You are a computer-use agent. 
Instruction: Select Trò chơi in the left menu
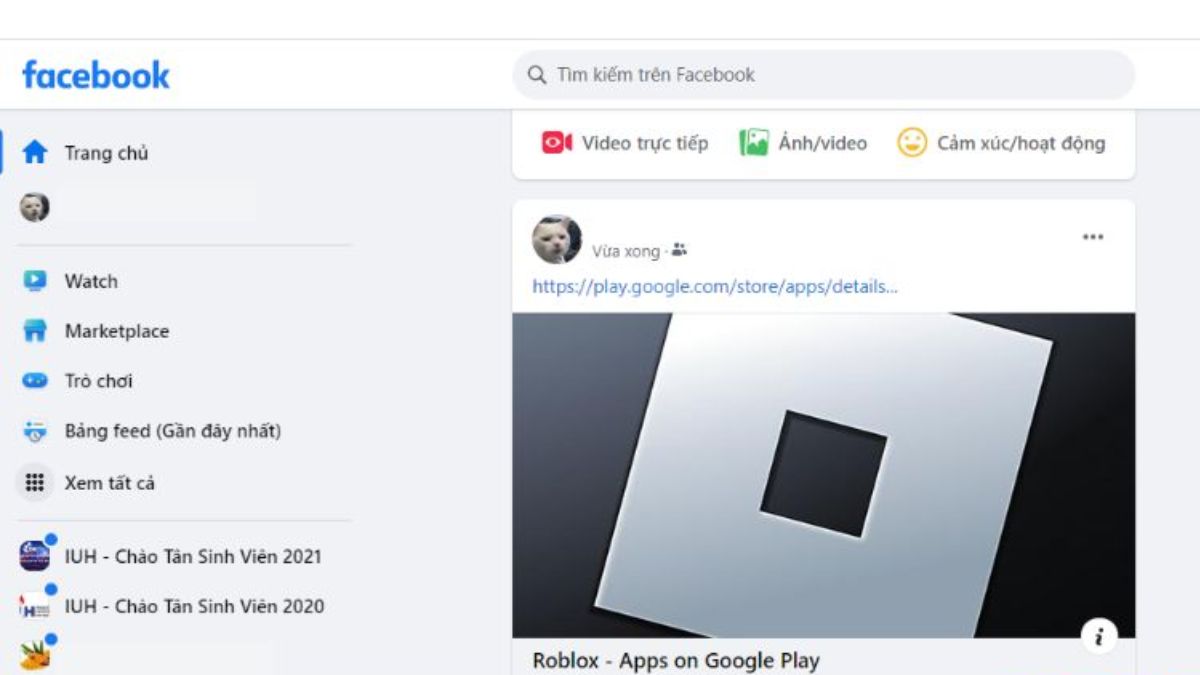(x=97, y=381)
